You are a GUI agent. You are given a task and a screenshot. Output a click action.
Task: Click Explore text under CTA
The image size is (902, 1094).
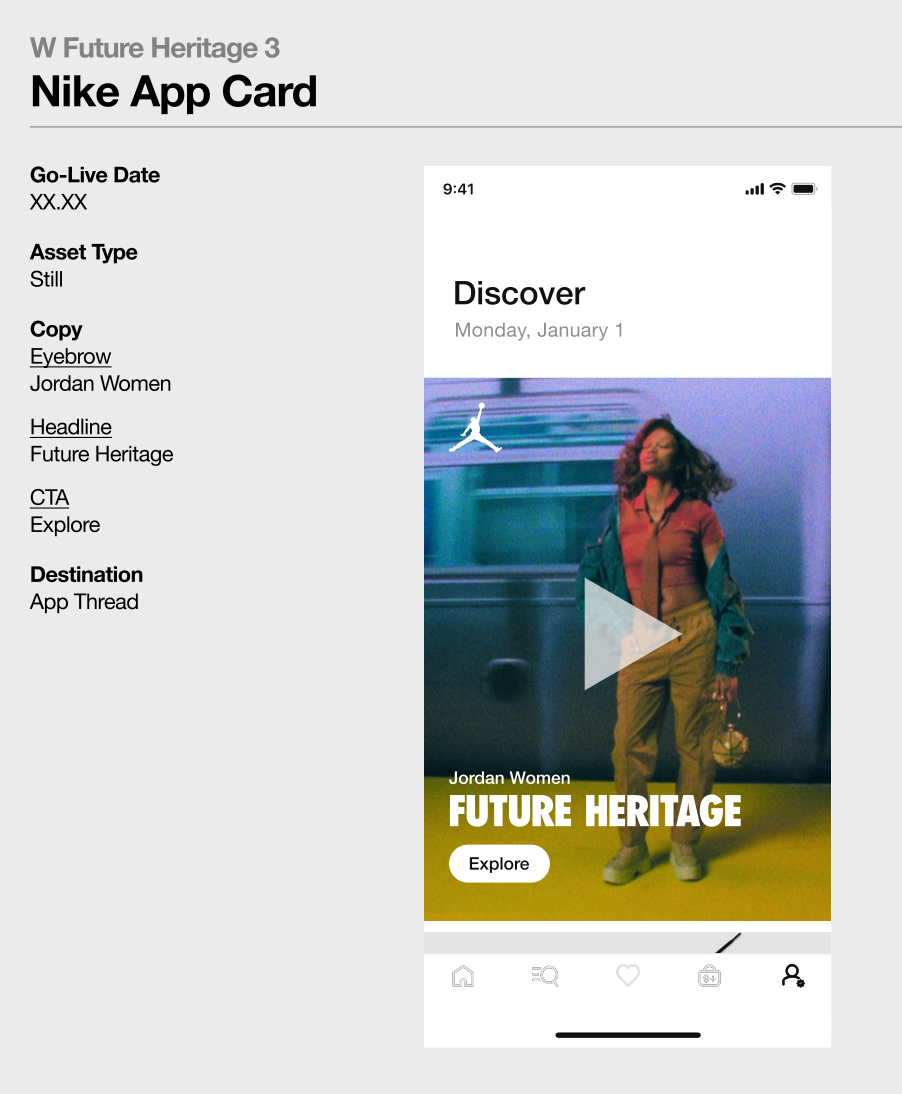click(65, 525)
